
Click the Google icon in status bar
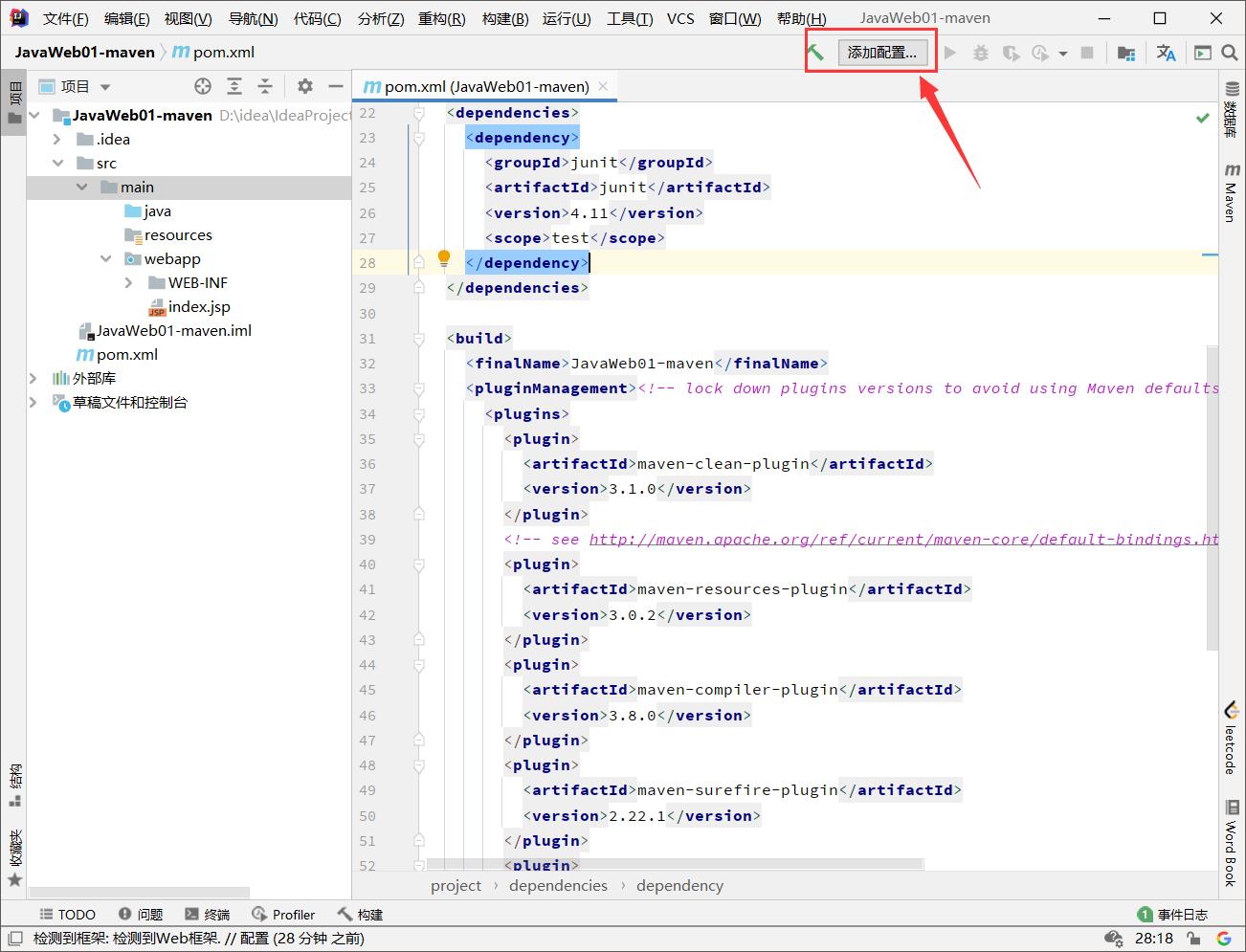1224,939
